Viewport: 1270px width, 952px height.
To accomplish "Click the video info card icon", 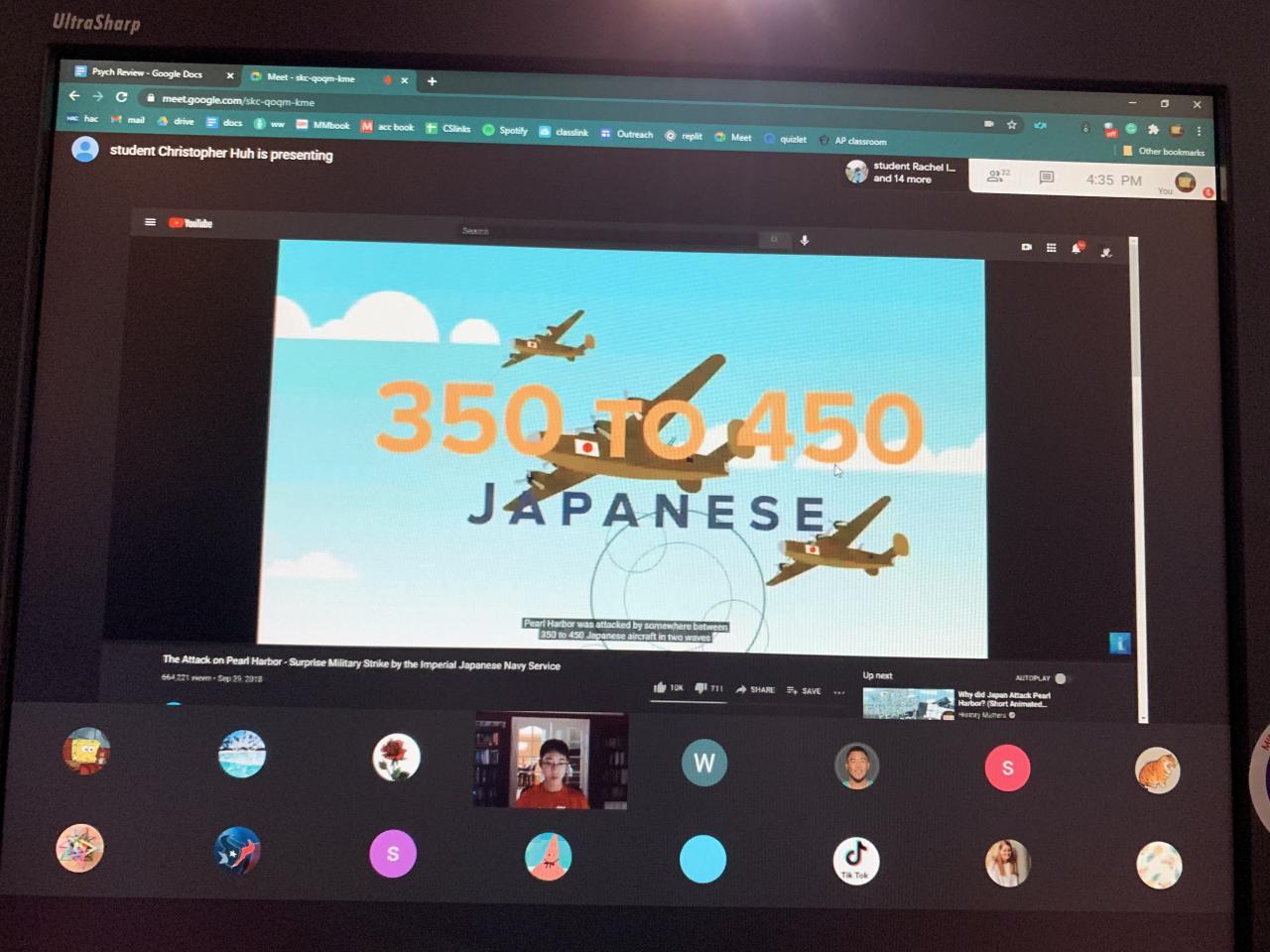I will click(1119, 644).
